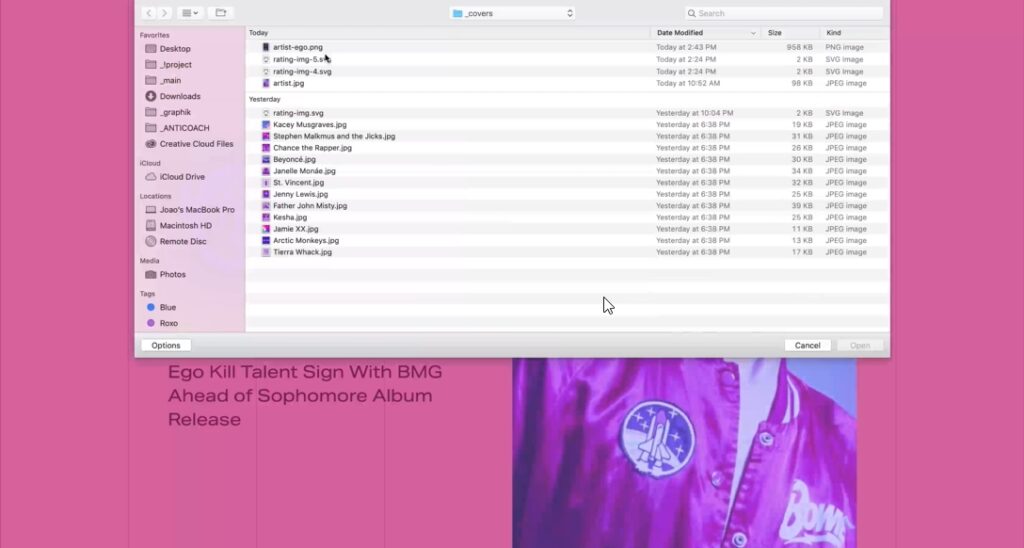Select the Beyoncé.jpg file
The height and width of the screenshot is (548, 1024).
pyautogui.click(x=294, y=160)
